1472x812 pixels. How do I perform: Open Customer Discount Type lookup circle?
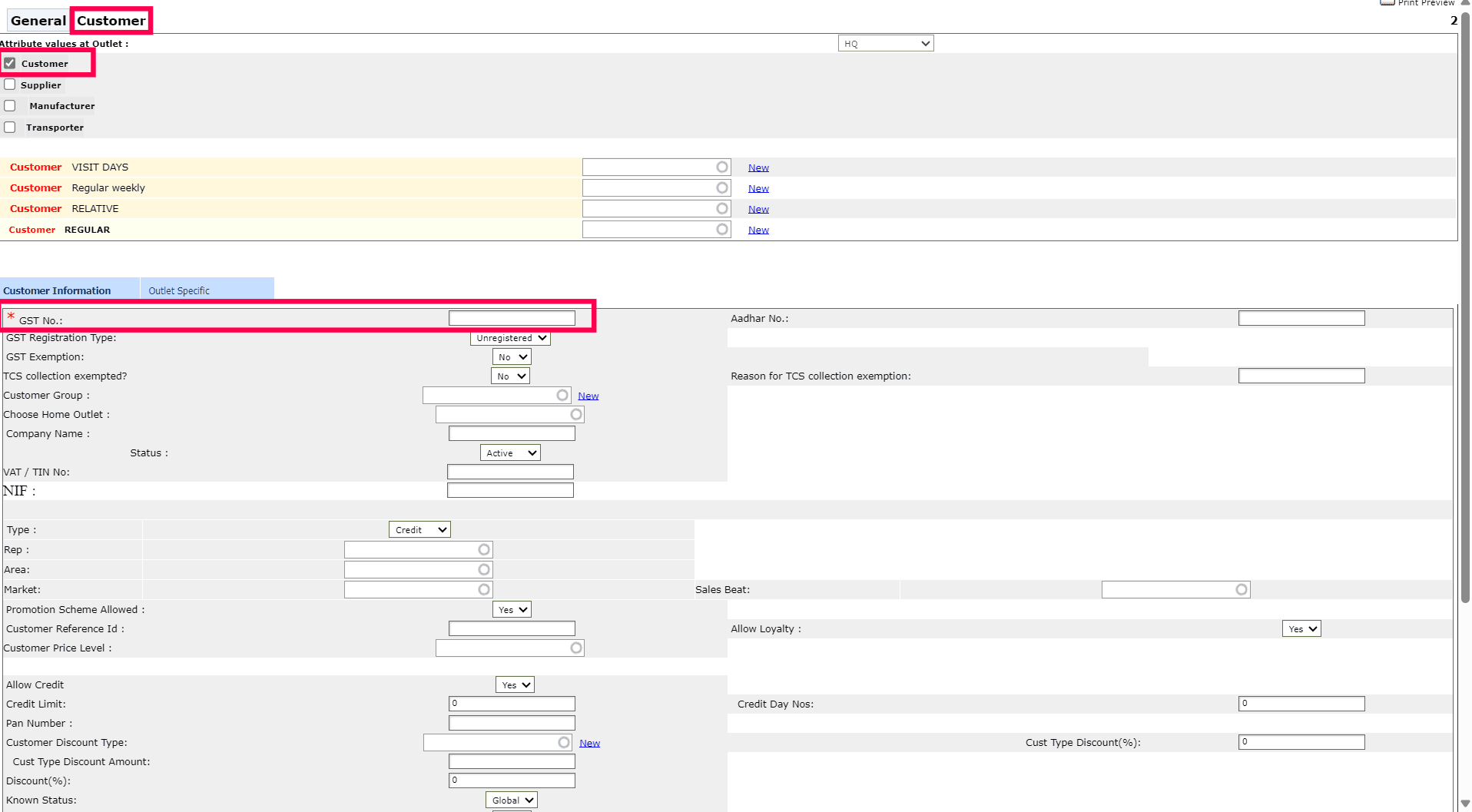pyautogui.click(x=564, y=742)
